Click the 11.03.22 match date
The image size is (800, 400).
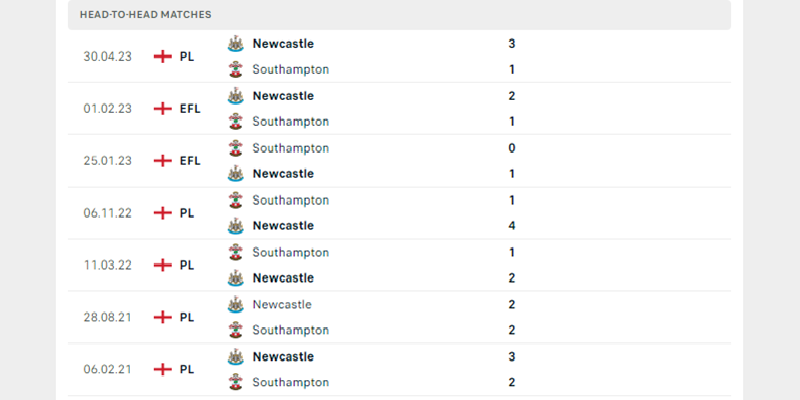pos(108,265)
